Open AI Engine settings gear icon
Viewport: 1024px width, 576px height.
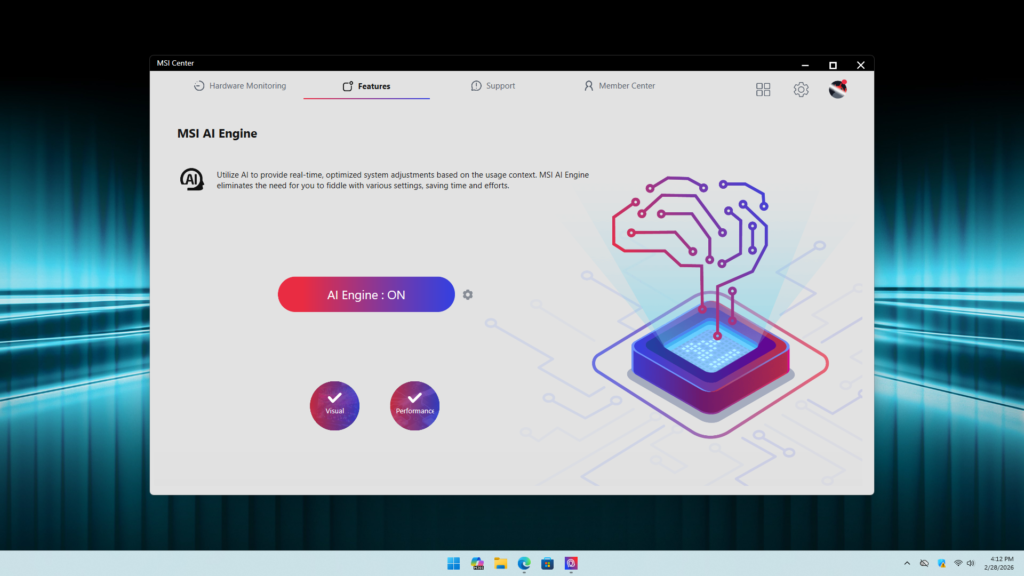468,295
